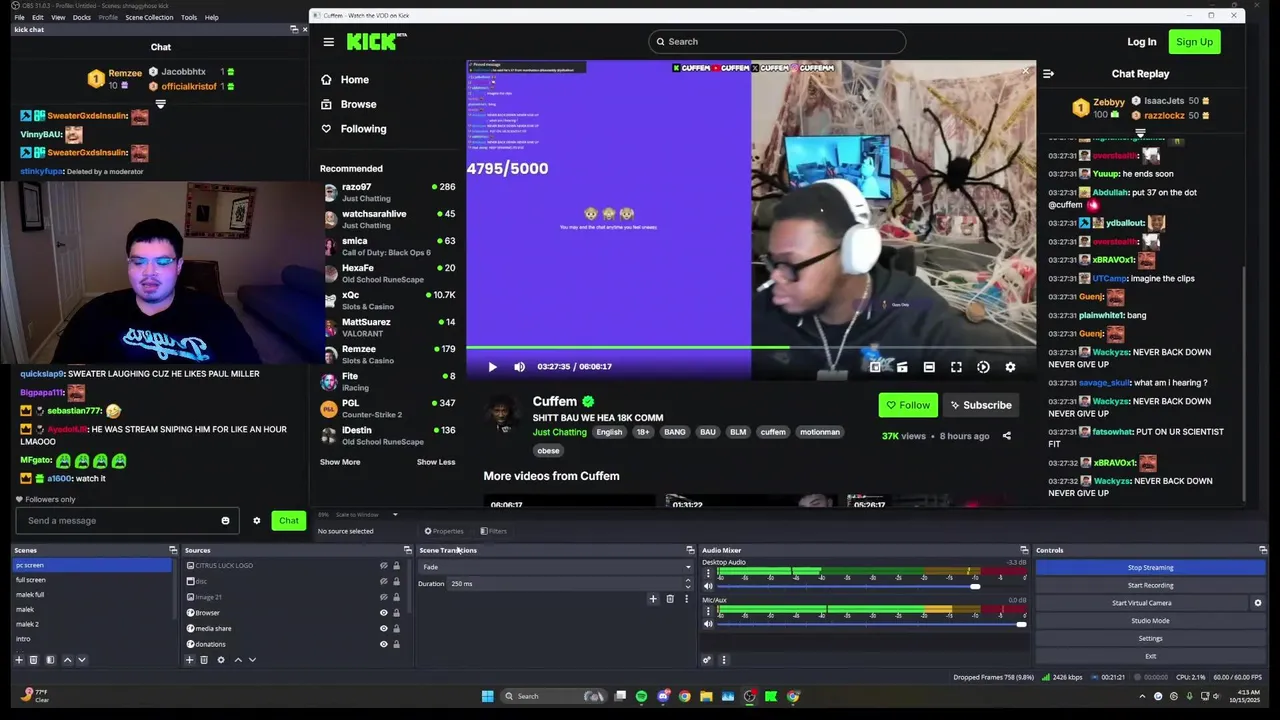Seek on the Kick video progress bar

coord(751,348)
